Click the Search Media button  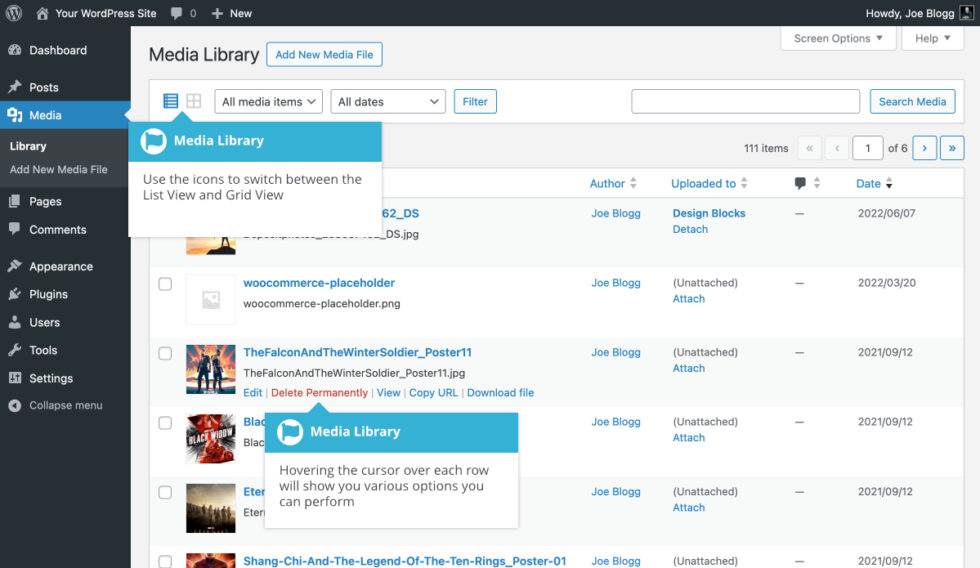pos(912,101)
